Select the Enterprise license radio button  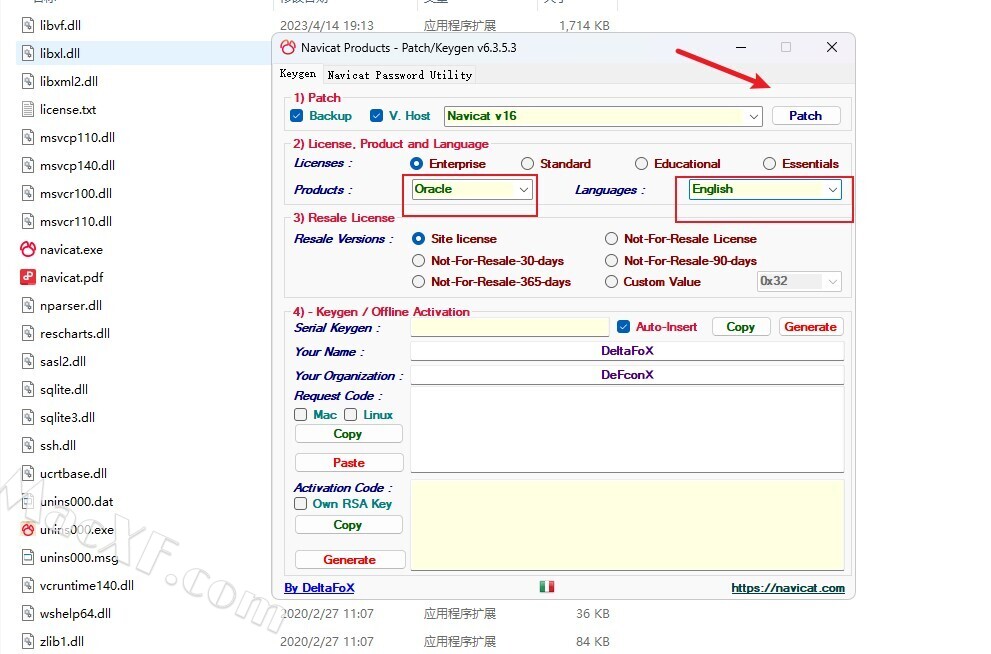[416, 164]
